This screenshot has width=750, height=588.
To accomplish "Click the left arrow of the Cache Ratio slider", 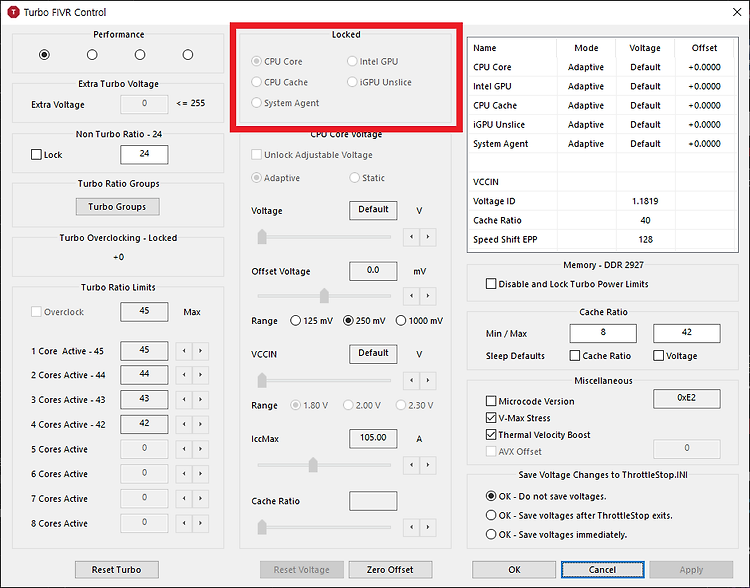I will (411, 527).
